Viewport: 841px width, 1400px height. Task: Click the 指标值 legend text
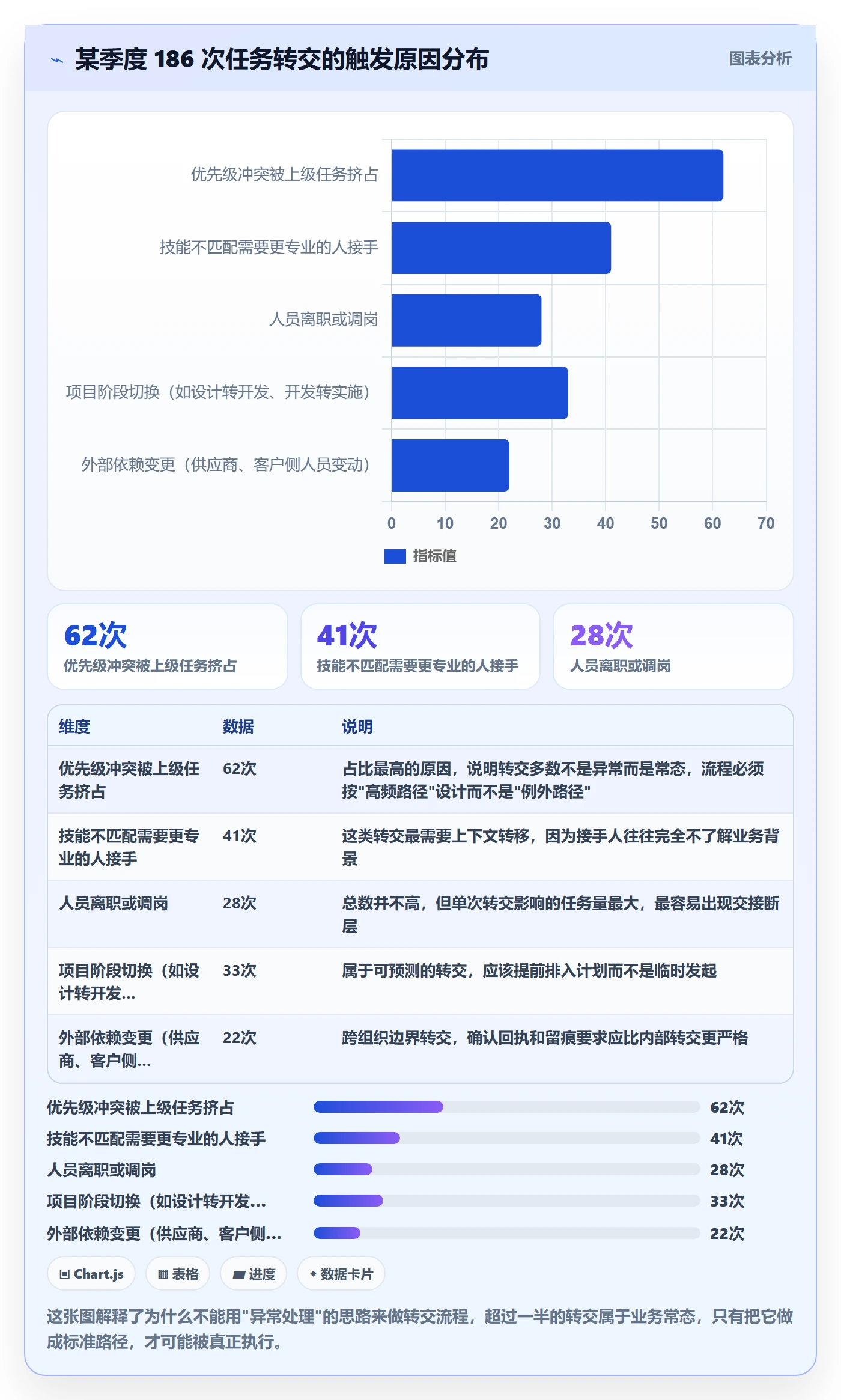435,556
